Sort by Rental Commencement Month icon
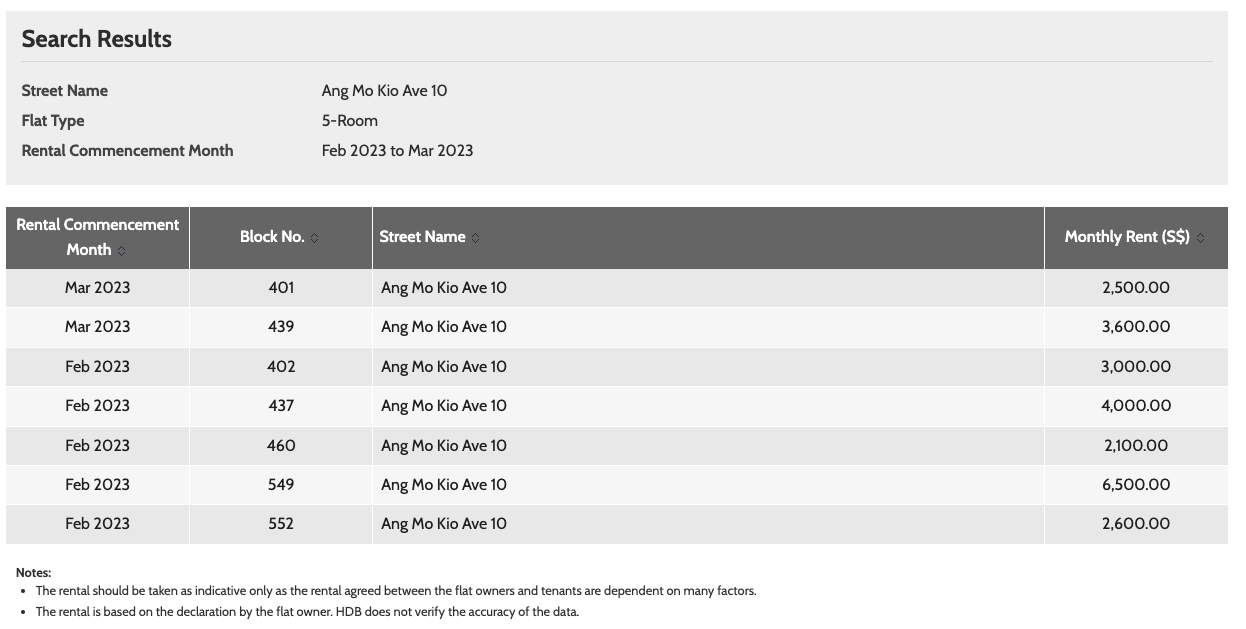1246x629 pixels. (x=122, y=251)
